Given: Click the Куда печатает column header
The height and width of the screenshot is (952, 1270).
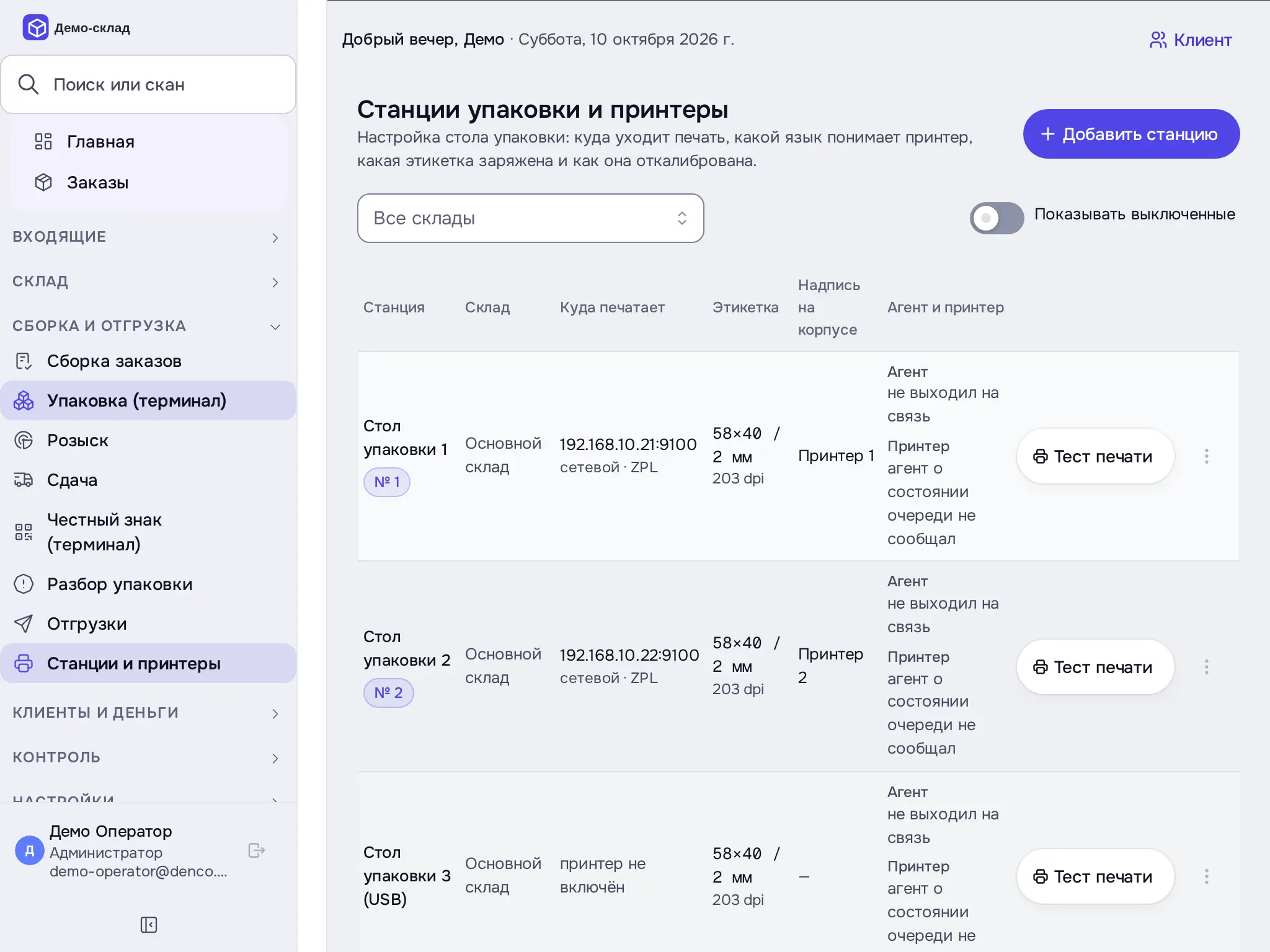Looking at the screenshot, I should (612, 307).
